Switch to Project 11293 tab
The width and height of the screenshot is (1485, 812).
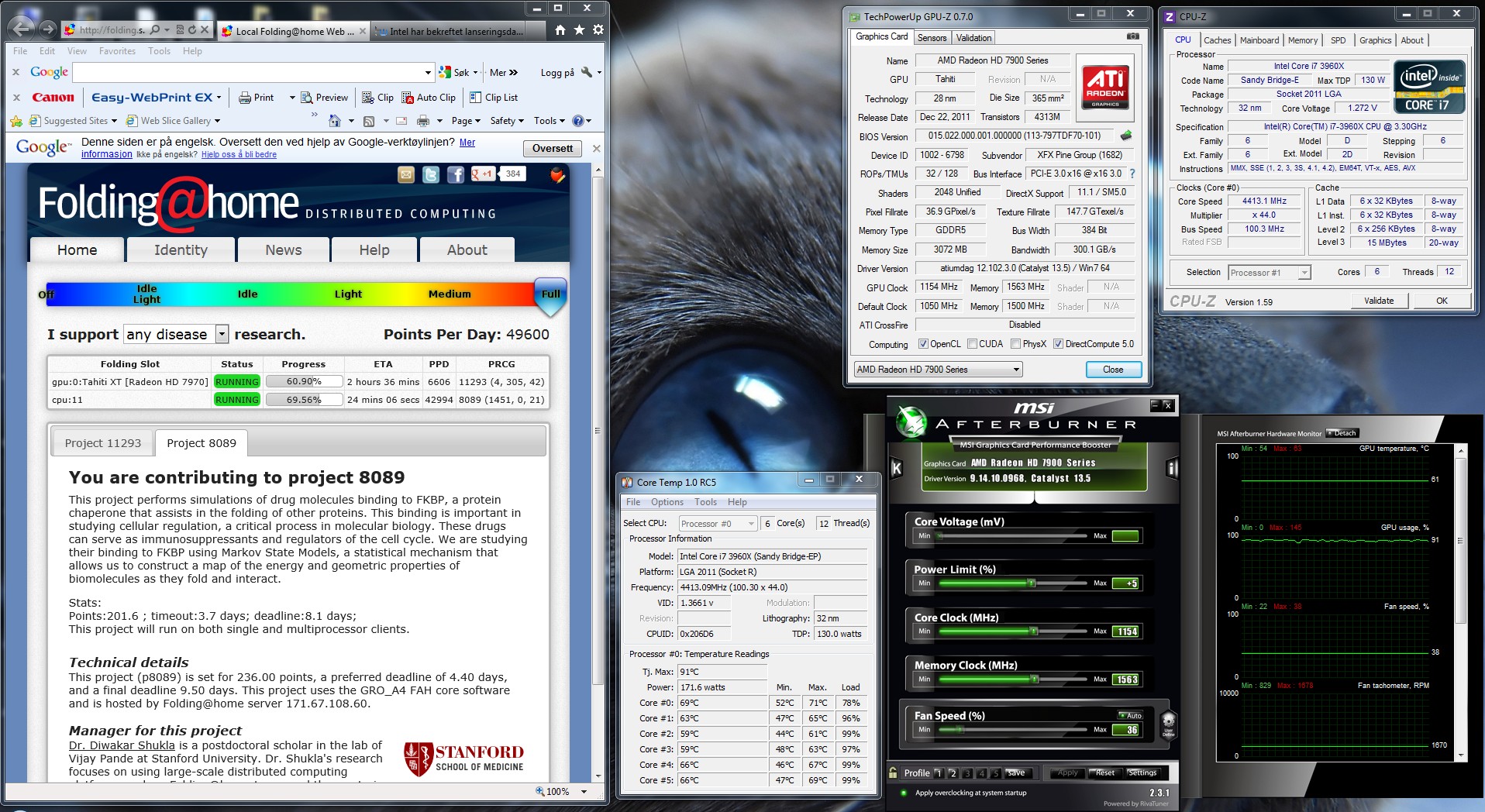pos(103,443)
